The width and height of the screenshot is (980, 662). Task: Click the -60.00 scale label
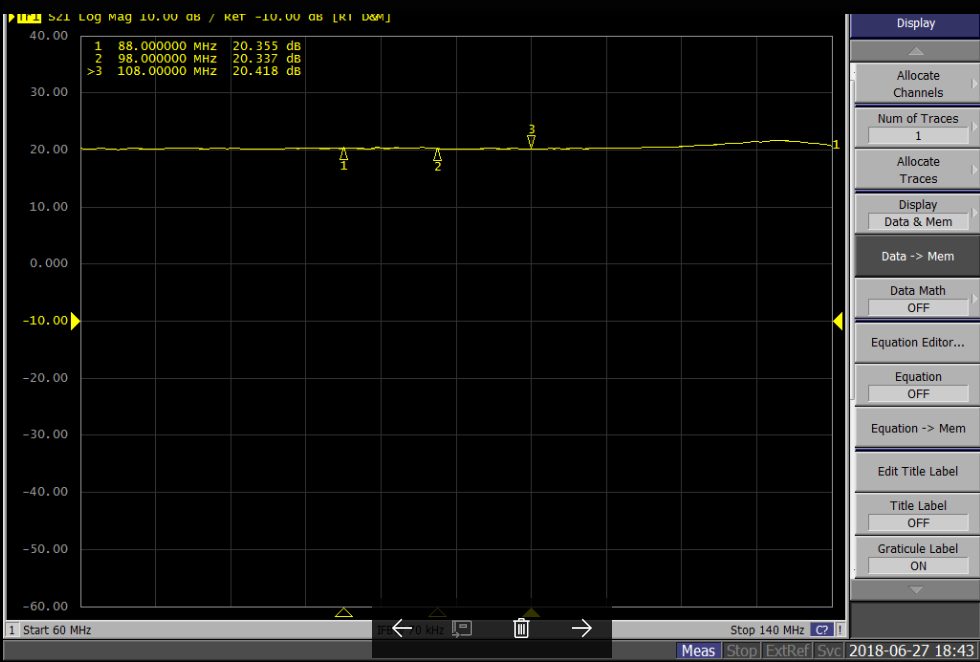(45, 606)
